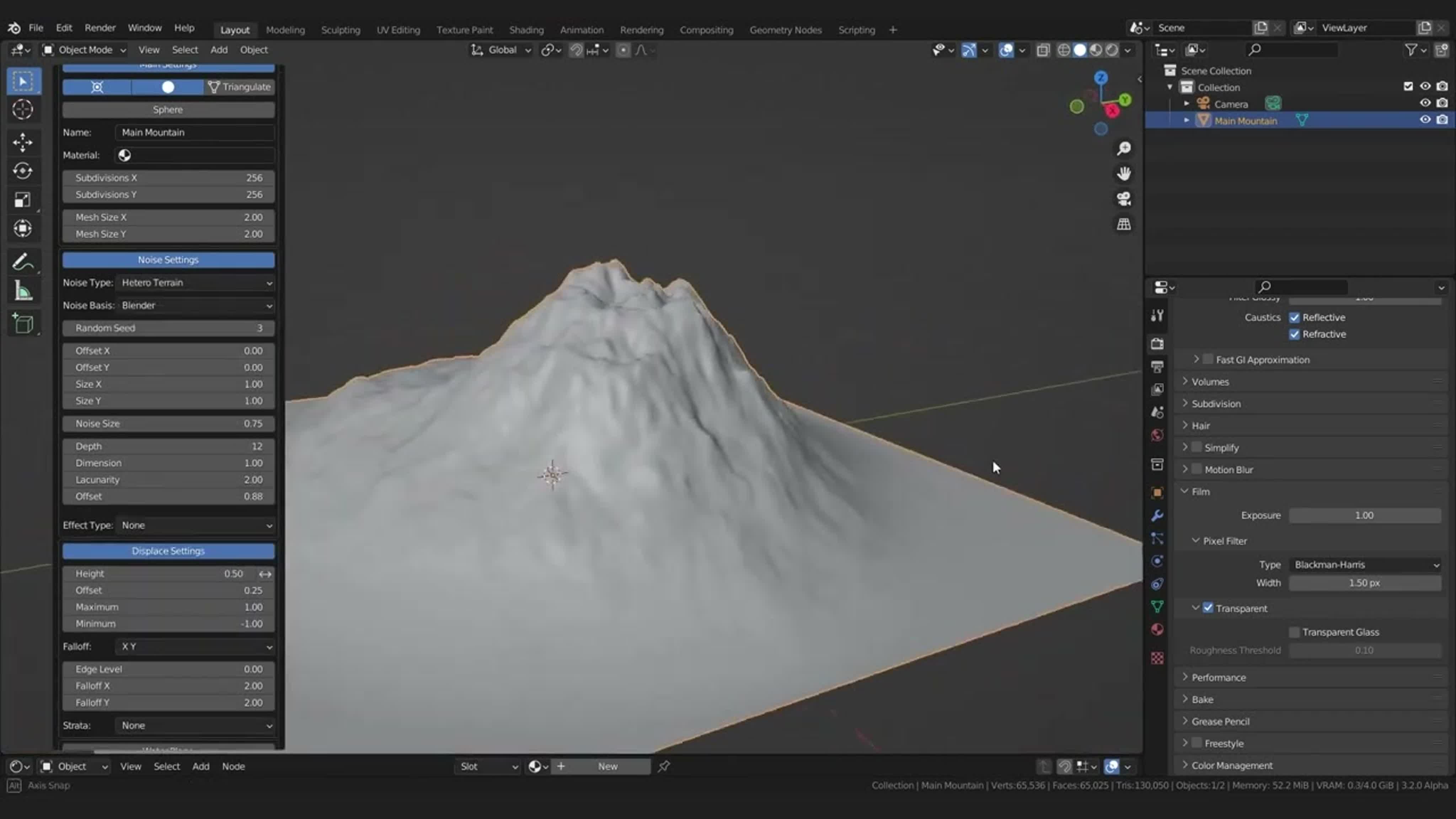Screen dimensions: 1456x819
Task: Open the Render menu
Action: 100,28
